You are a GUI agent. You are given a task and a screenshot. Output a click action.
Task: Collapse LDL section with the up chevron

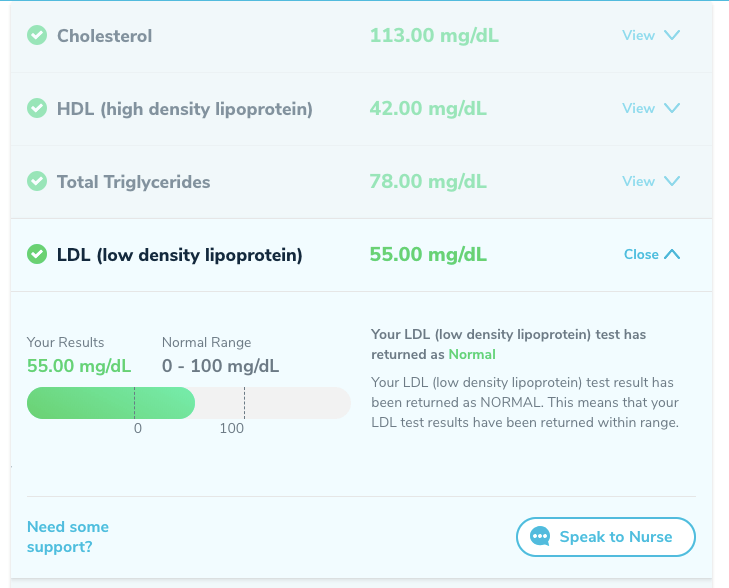672,254
